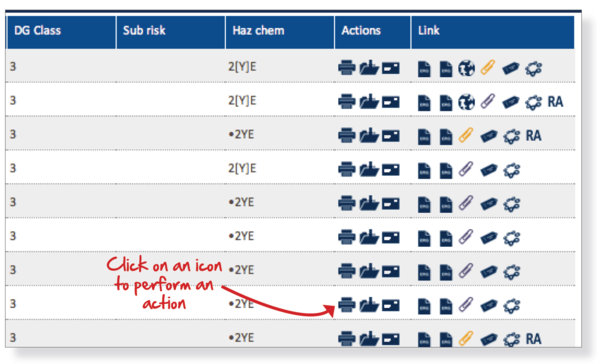The height and width of the screenshot is (364, 597).
Task: Click the molecule icon in the sixth row
Action: pyautogui.click(x=511, y=238)
